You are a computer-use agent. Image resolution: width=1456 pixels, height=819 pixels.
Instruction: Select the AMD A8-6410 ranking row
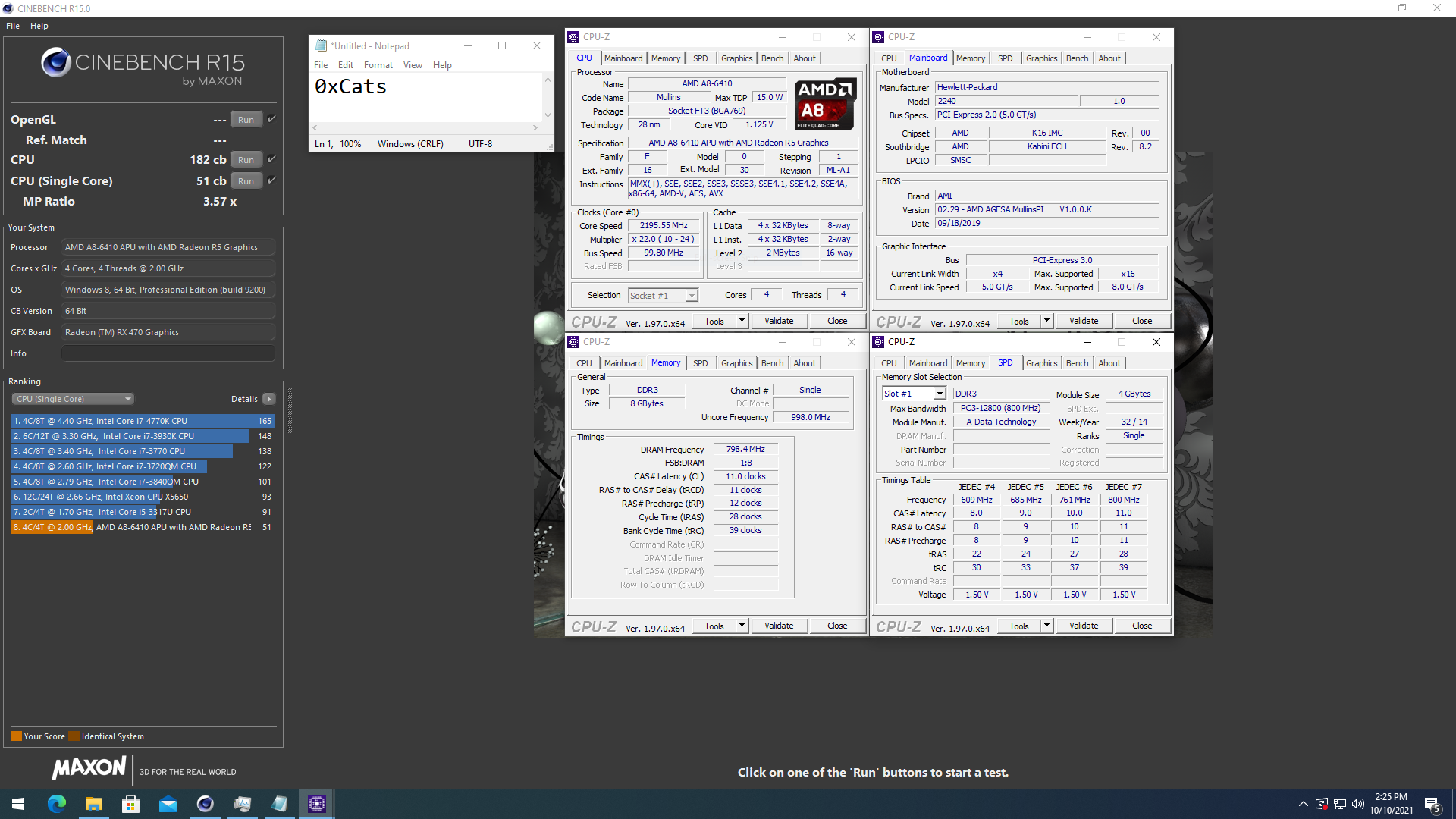tap(142, 527)
